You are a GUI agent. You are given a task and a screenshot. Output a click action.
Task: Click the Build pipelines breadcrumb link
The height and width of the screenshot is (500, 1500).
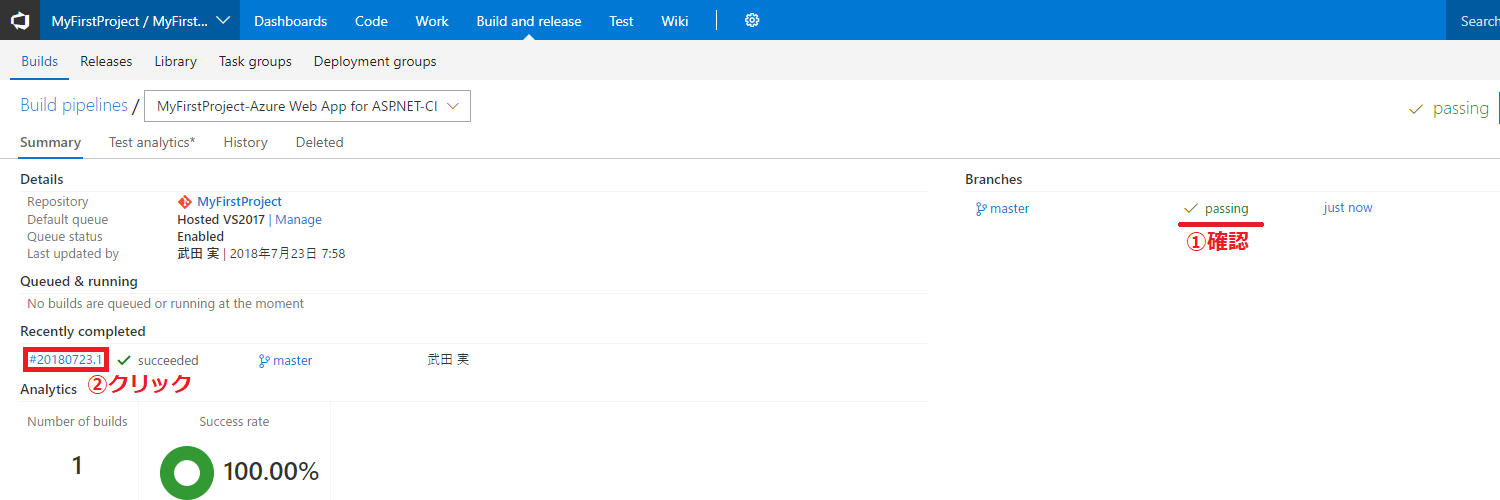(74, 105)
